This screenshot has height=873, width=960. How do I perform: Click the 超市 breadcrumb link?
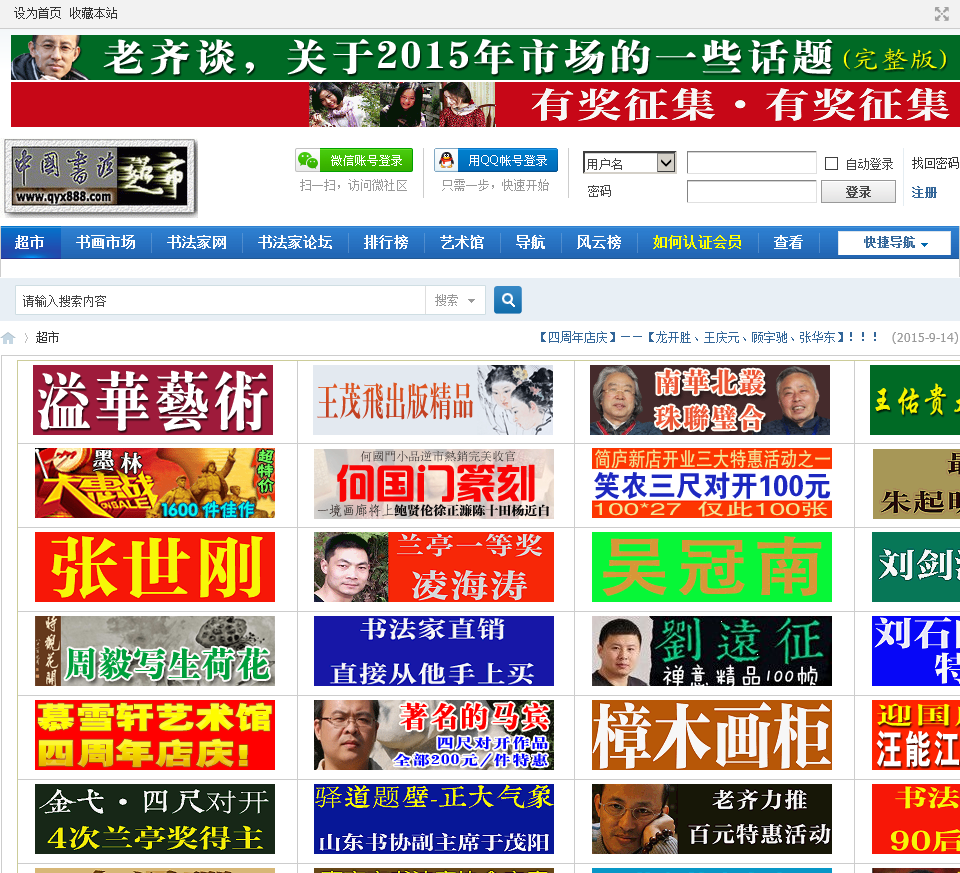click(47, 337)
